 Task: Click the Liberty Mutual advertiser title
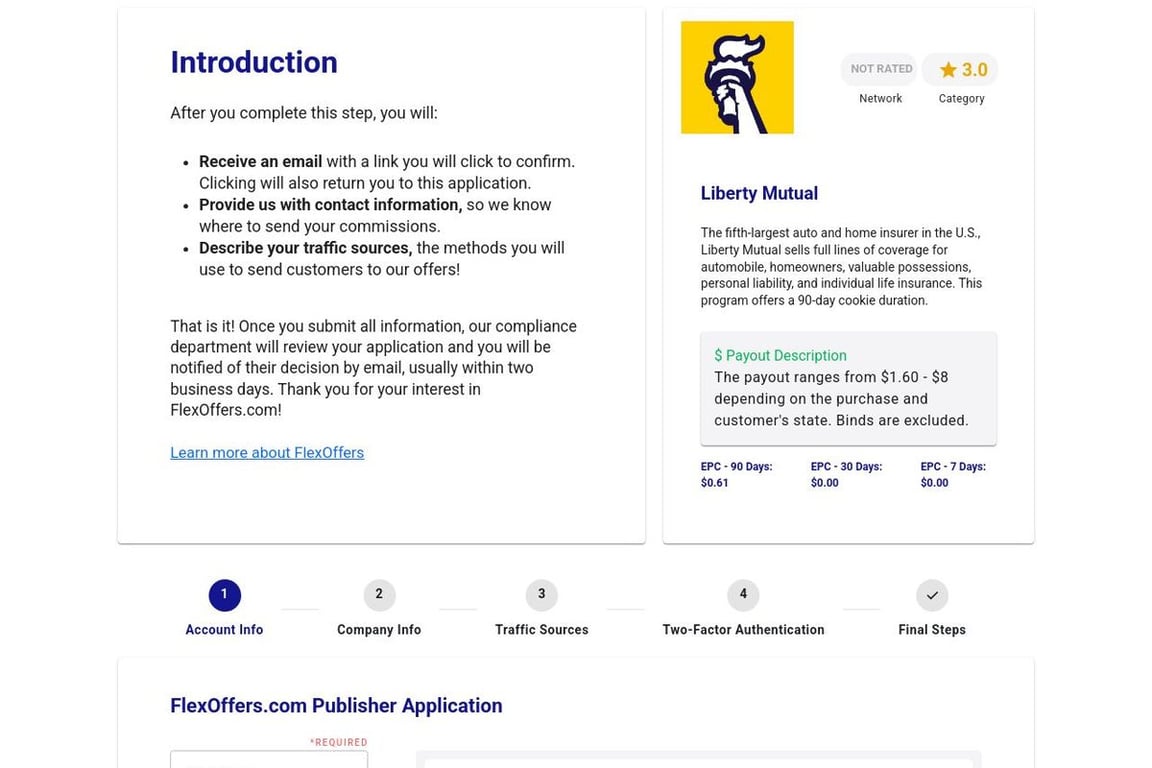[759, 194]
